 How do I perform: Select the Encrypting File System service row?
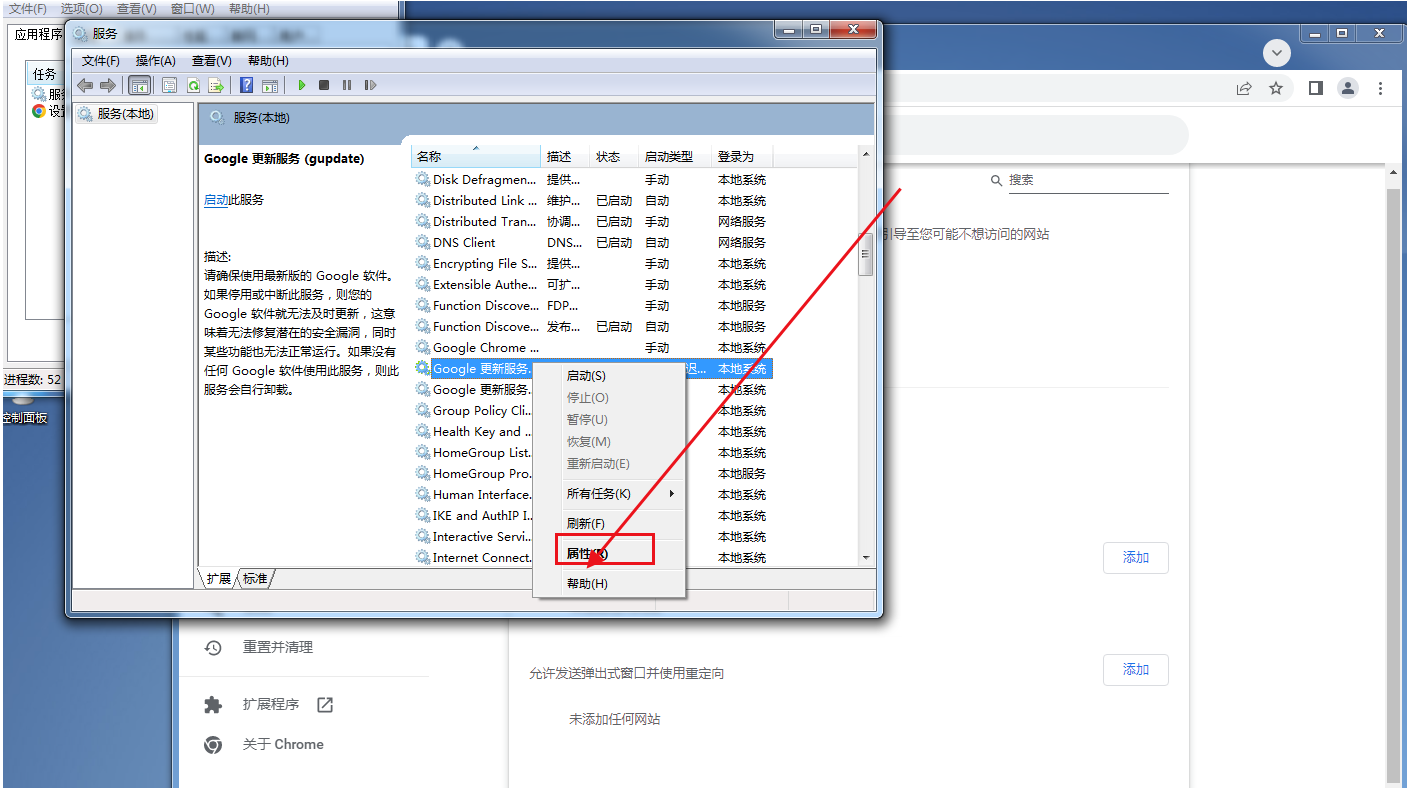592,264
